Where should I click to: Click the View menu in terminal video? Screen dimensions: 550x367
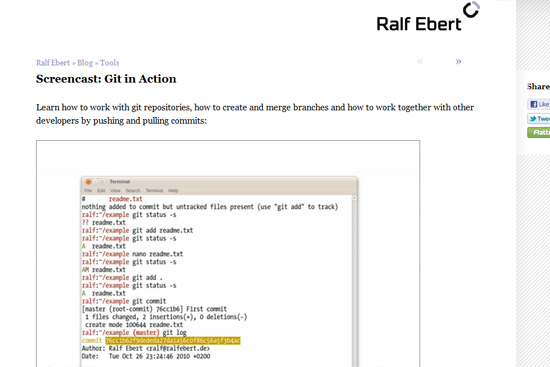tap(115, 191)
